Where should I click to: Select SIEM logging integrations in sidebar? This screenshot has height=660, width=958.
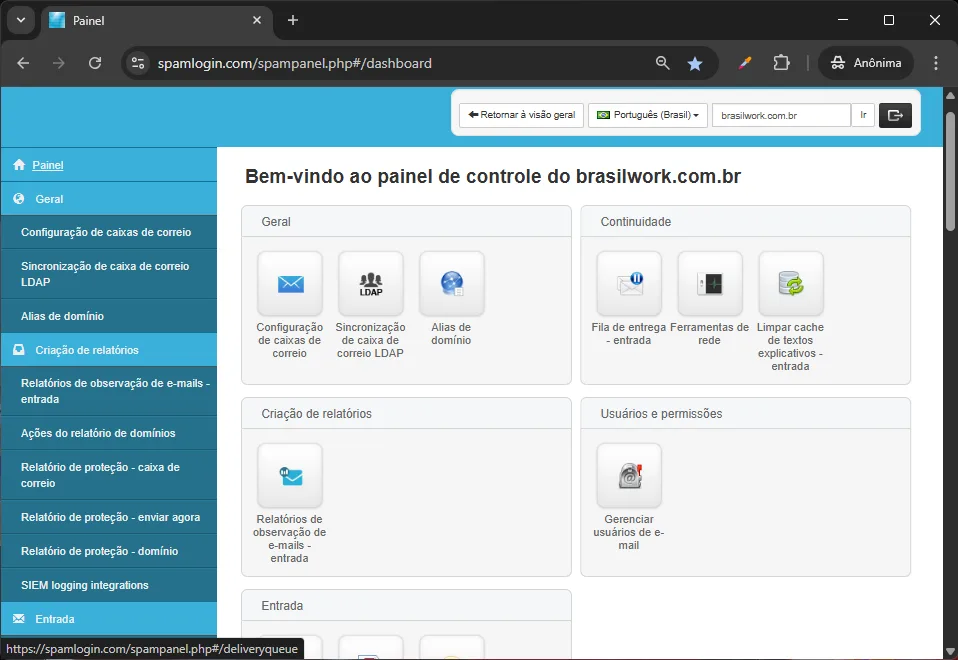pos(109,585)
